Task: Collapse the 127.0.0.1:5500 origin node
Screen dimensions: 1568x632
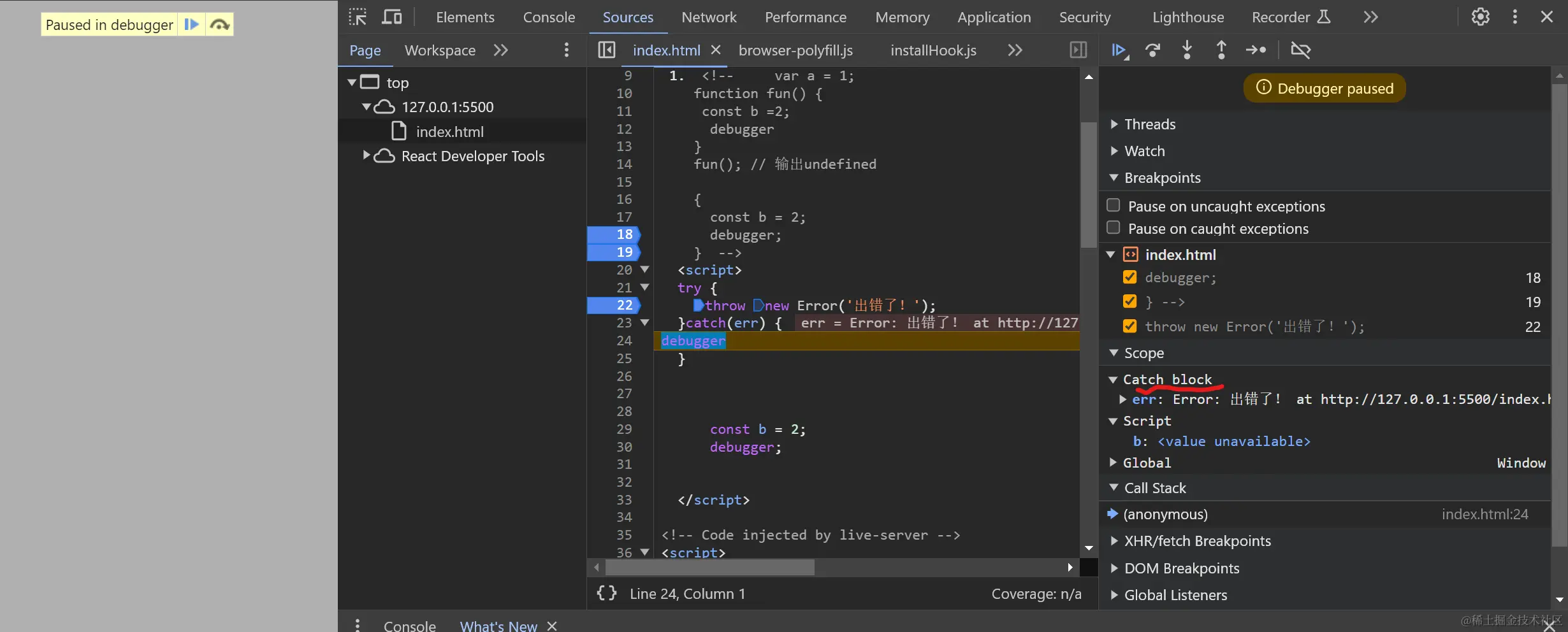Action: tap(367, 106)
